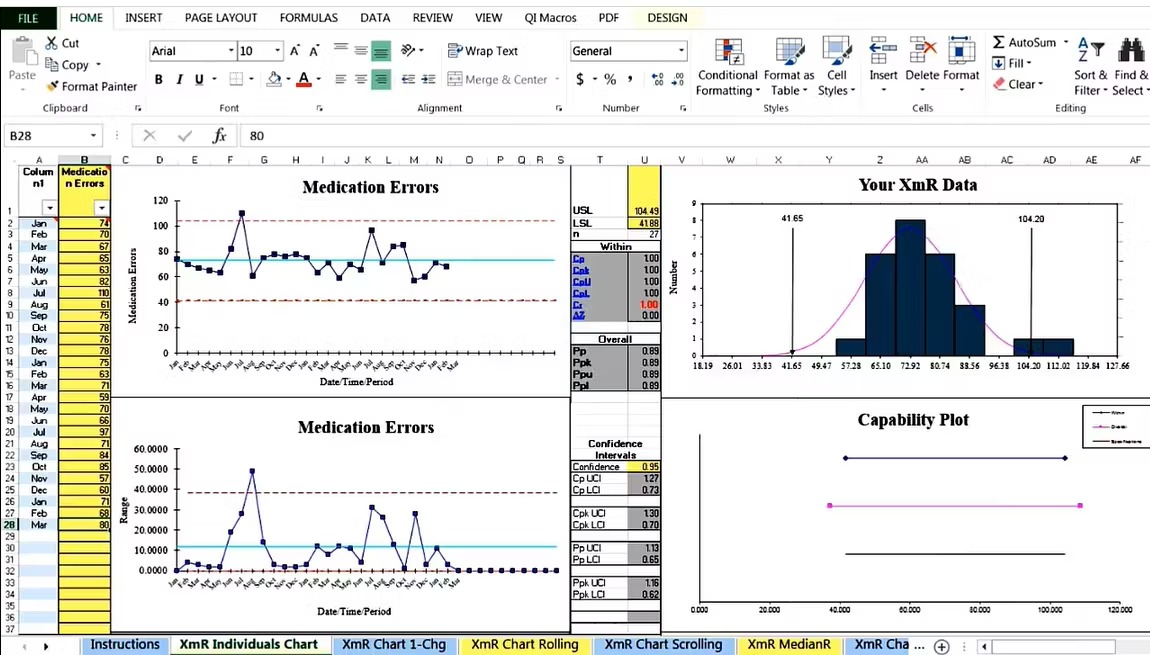Click Increase Decimal icon
1150x655 pixels.
[657, 79]
